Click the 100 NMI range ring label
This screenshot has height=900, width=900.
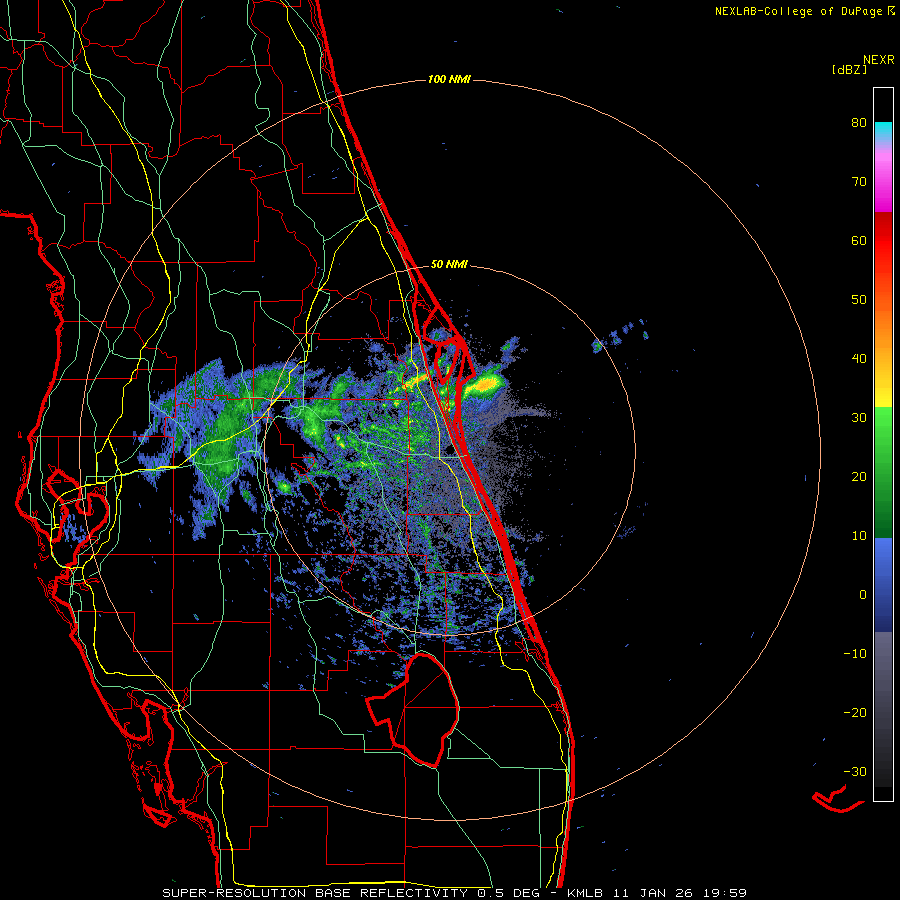pyautogui.click(x=449, y=79)
